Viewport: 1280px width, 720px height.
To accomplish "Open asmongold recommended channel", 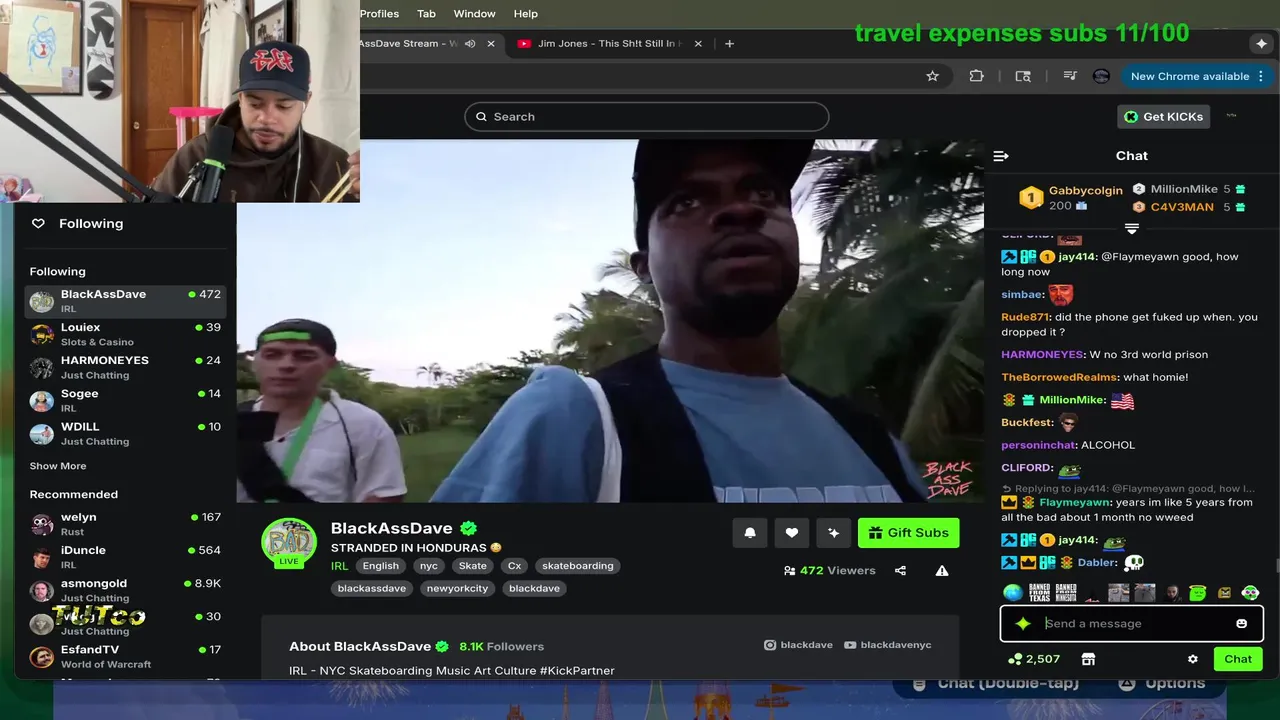I will pos(125,590).
